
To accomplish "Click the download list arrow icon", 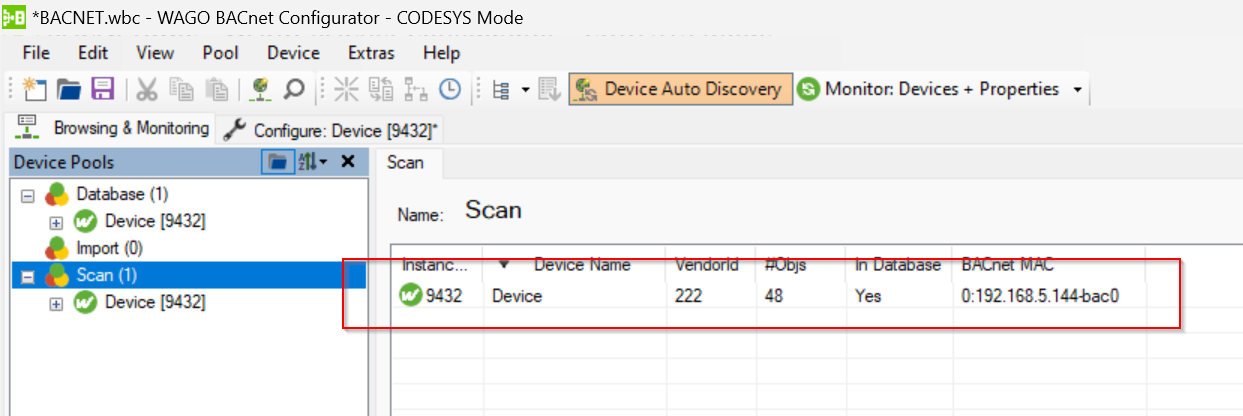I will click(x=549, y=89).
